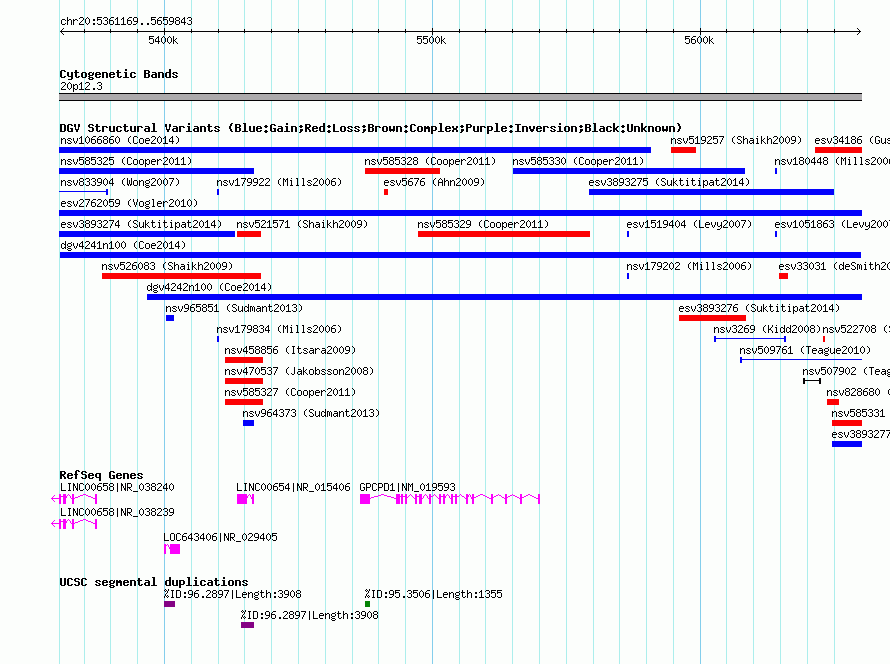
Task: Select the 5500k ruler tick label
Action: pos(431,40)
